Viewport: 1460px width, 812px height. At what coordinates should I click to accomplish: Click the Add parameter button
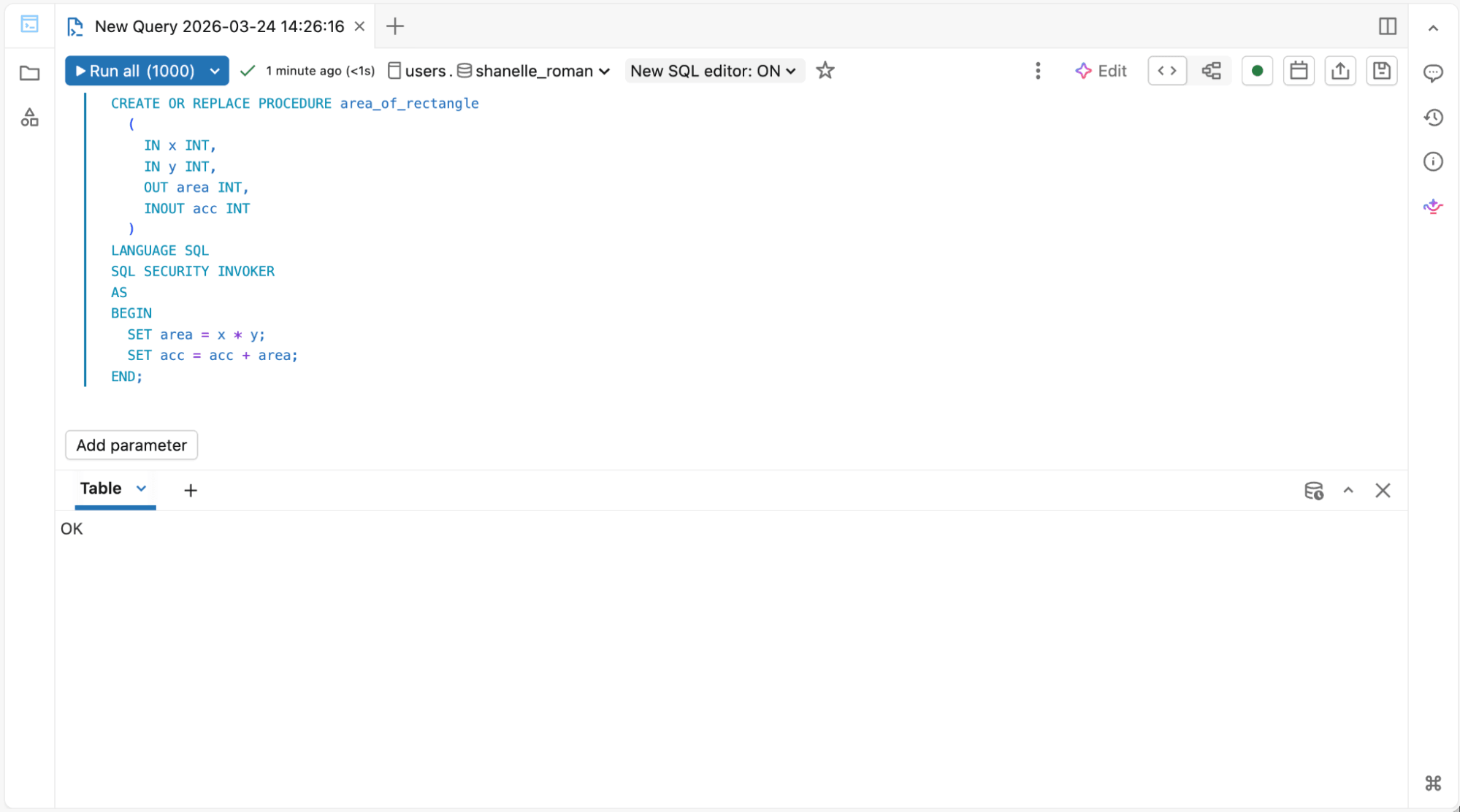click(131, 445)
